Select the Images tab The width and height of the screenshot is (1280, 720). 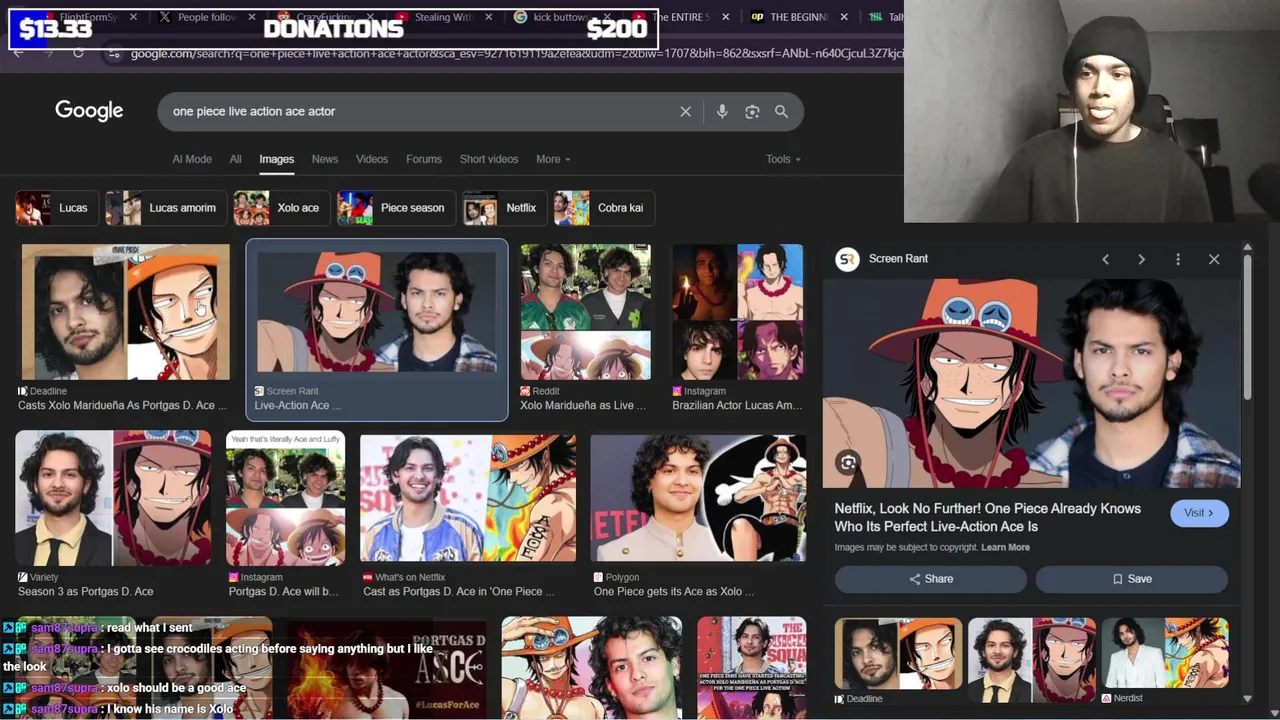click(276, 159)
